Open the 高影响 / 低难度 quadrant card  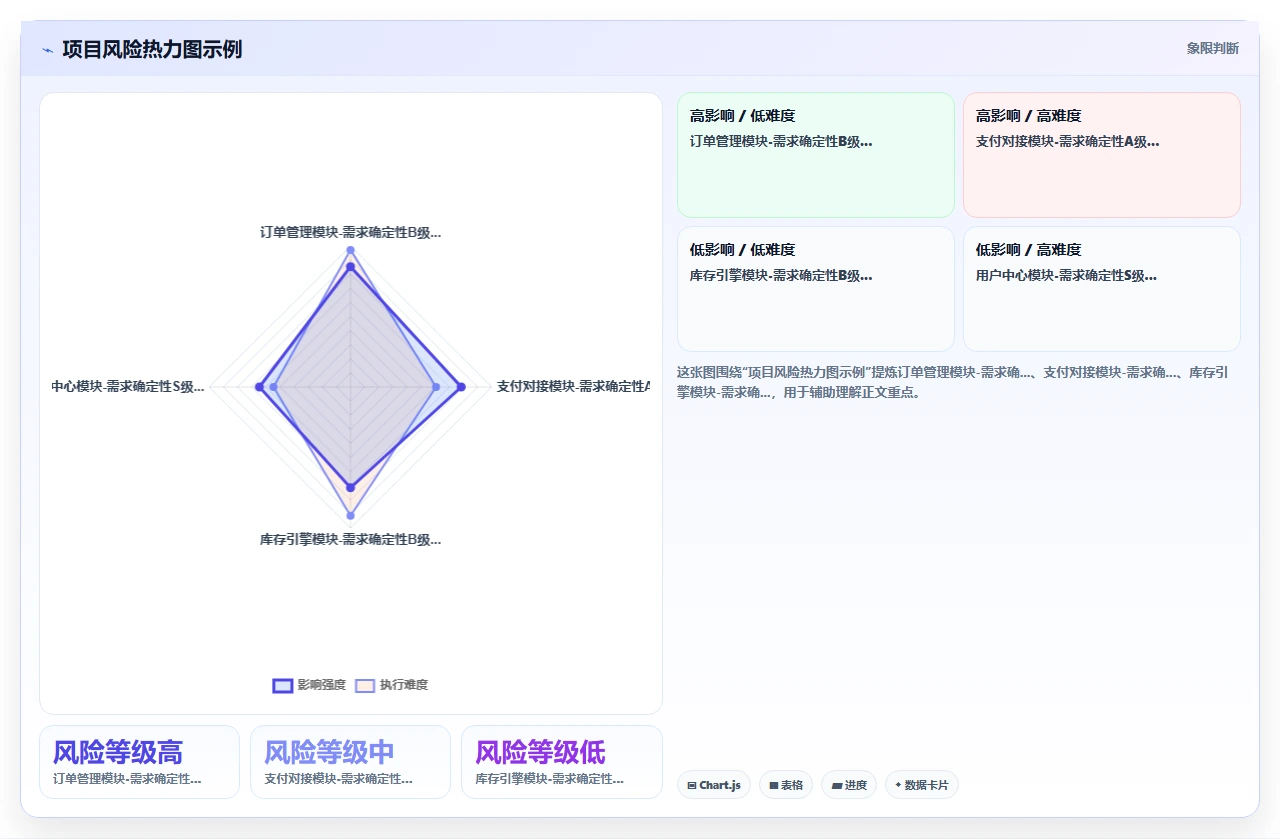pyautogui.click(x=816, y=155)
